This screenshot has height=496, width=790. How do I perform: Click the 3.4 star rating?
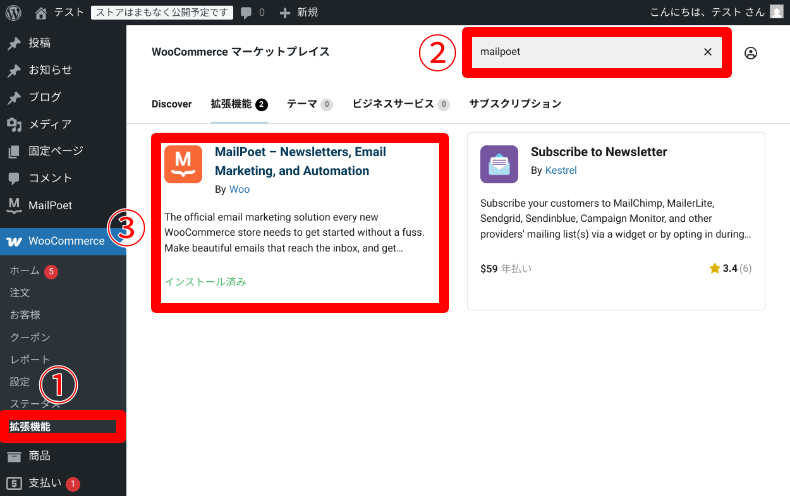click(x=731, y=268)
